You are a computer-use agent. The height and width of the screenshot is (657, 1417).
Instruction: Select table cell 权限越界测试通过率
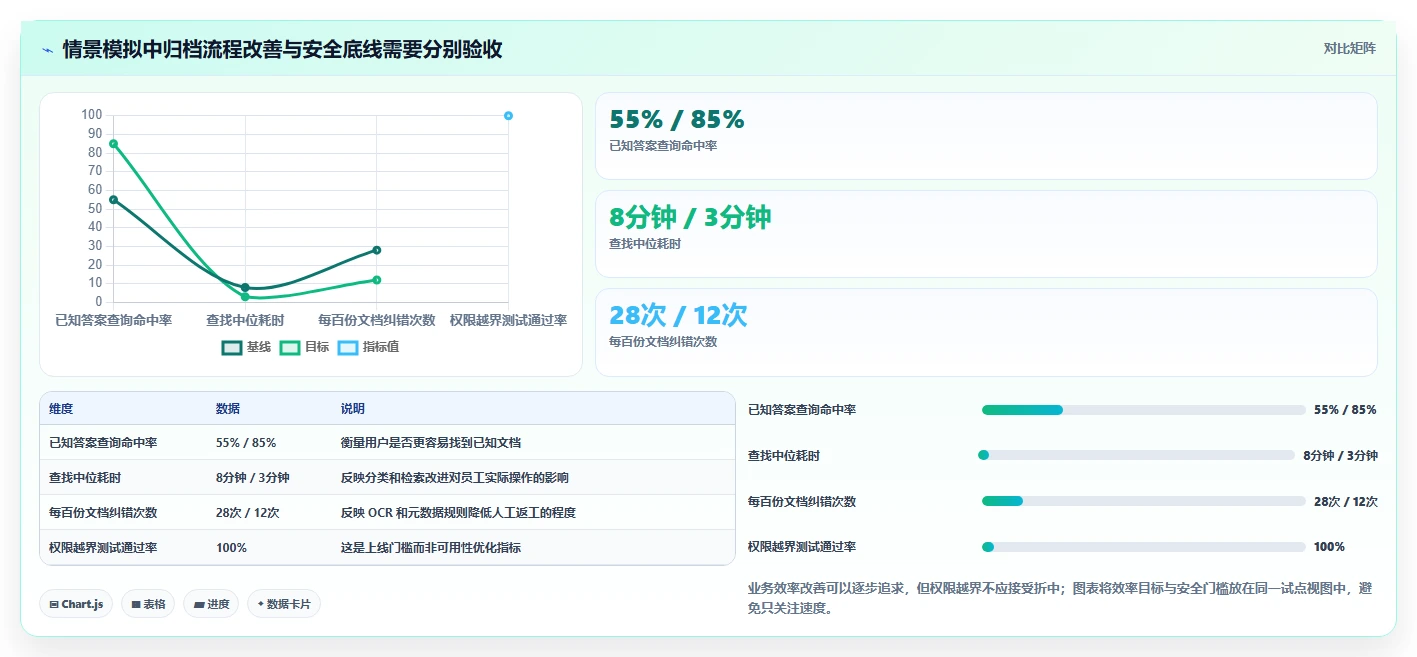(x=103, y=548)
